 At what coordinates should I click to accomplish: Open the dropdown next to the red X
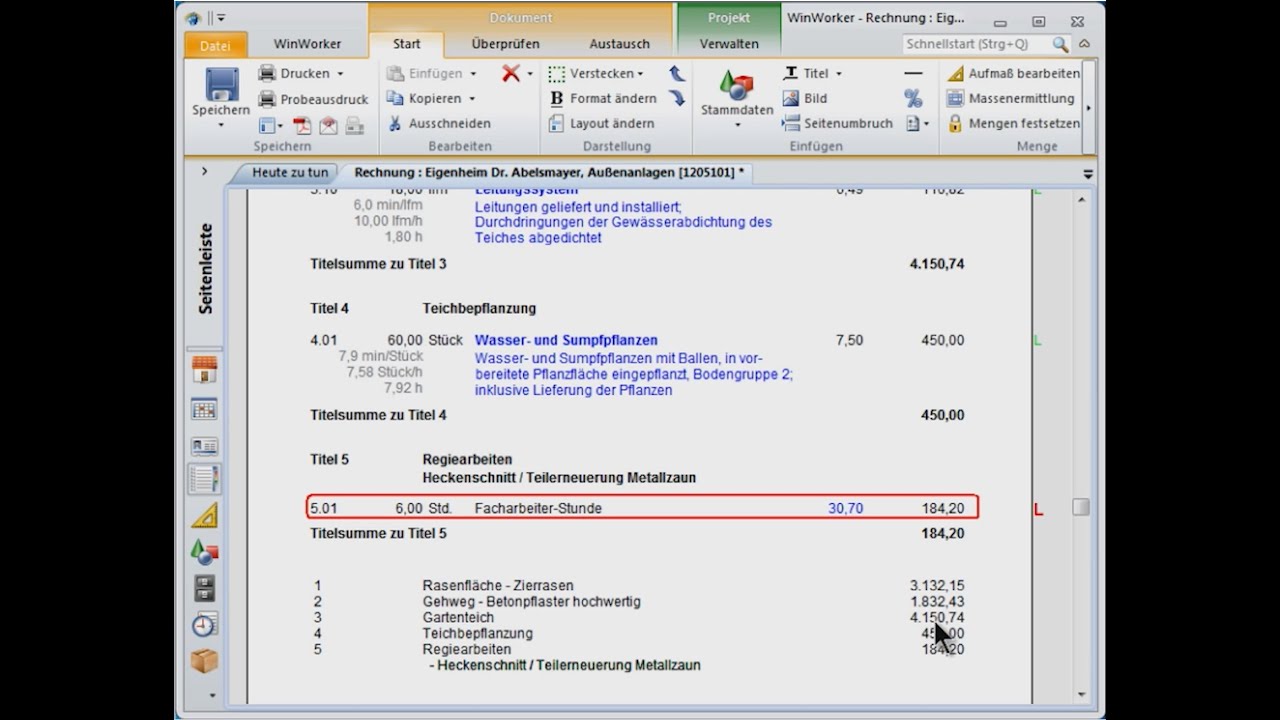coord(530,73)
